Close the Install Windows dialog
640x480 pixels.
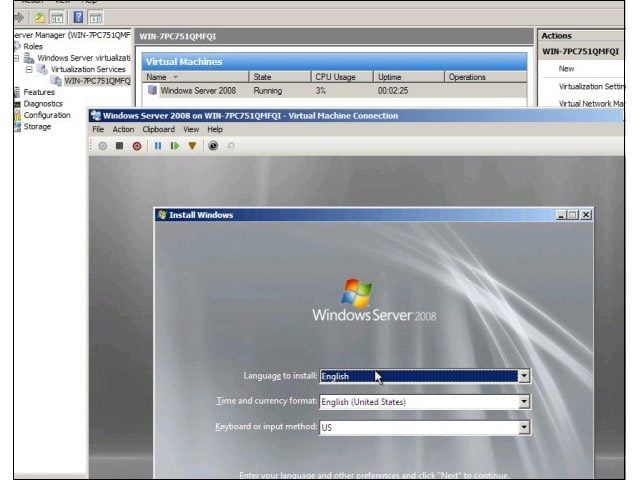click(586, 215)
